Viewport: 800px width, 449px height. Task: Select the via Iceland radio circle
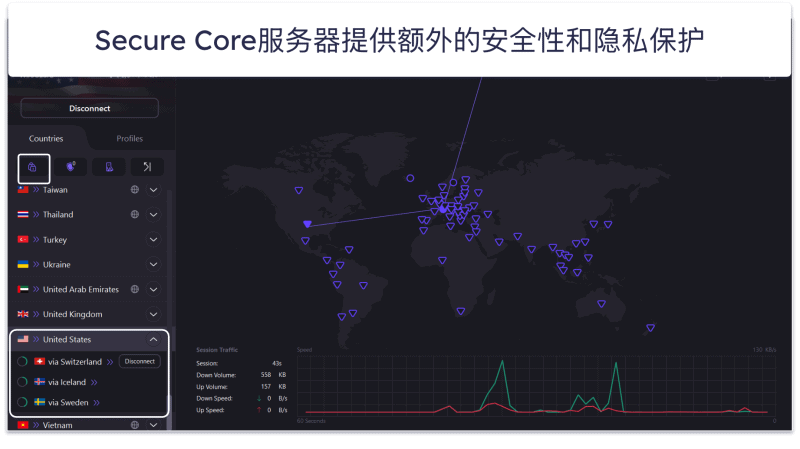click(22, 382)
